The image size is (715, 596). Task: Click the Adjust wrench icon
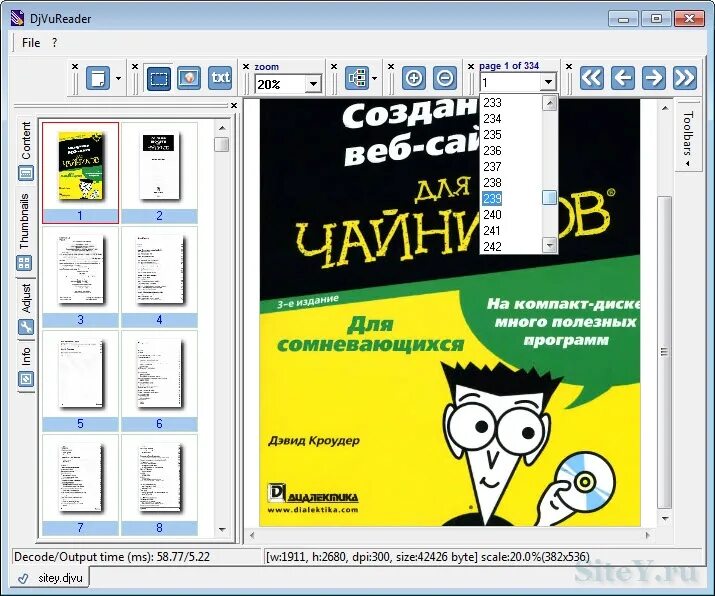[x=26, y=327]
